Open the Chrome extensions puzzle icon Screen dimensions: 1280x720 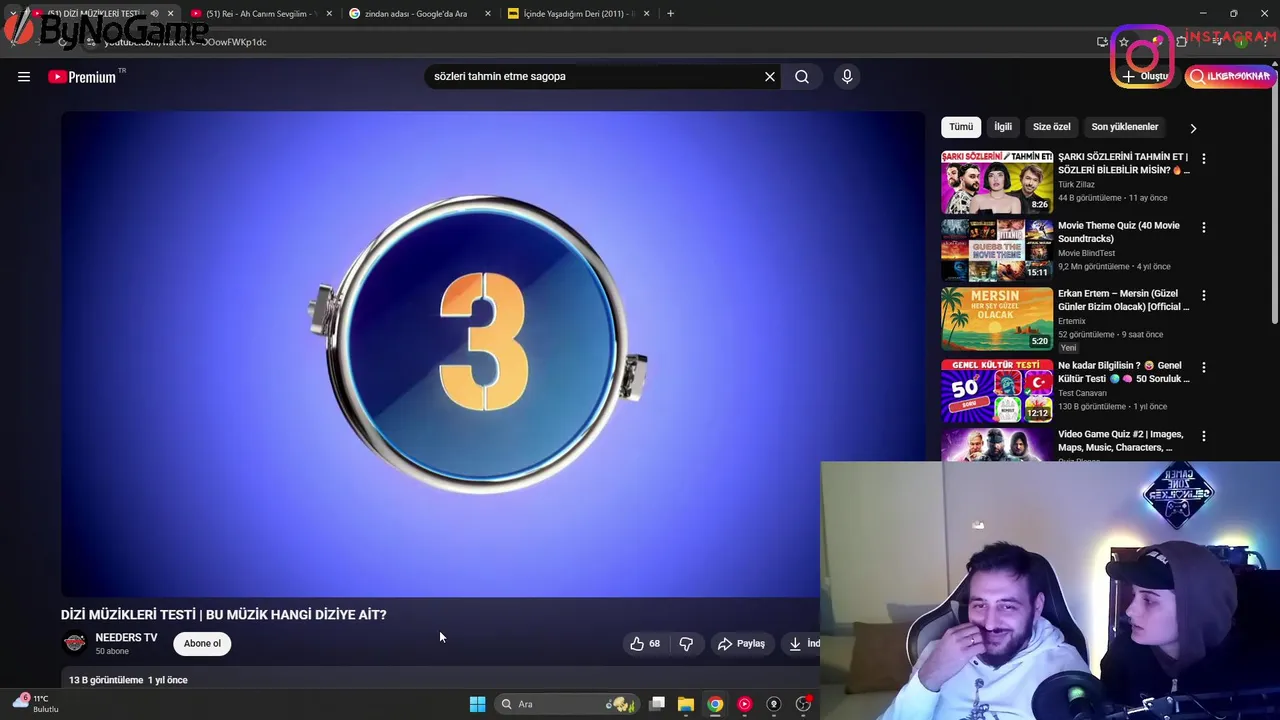click(x=1182, y=42)
